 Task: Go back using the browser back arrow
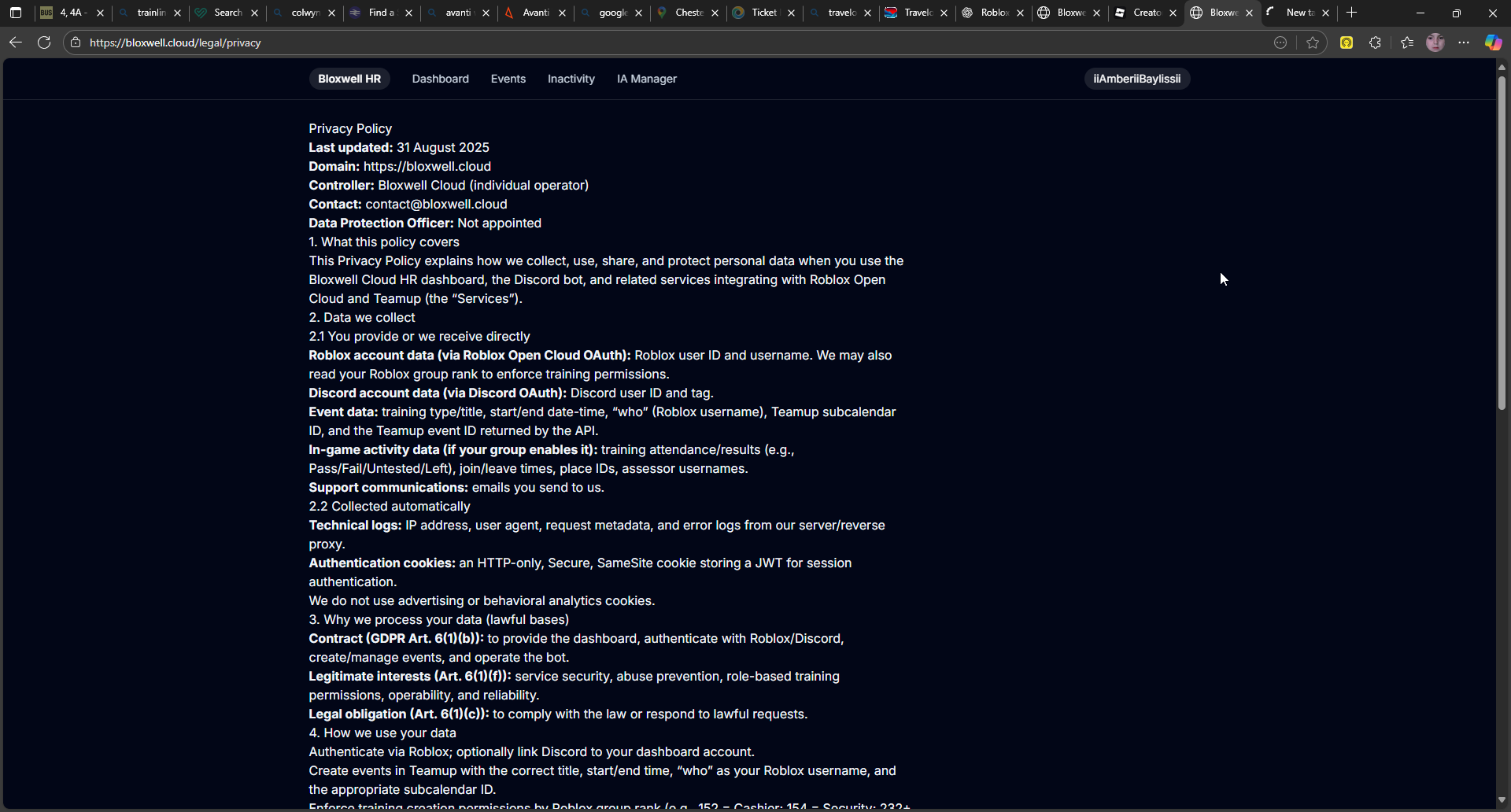click(x=15, y=42)
